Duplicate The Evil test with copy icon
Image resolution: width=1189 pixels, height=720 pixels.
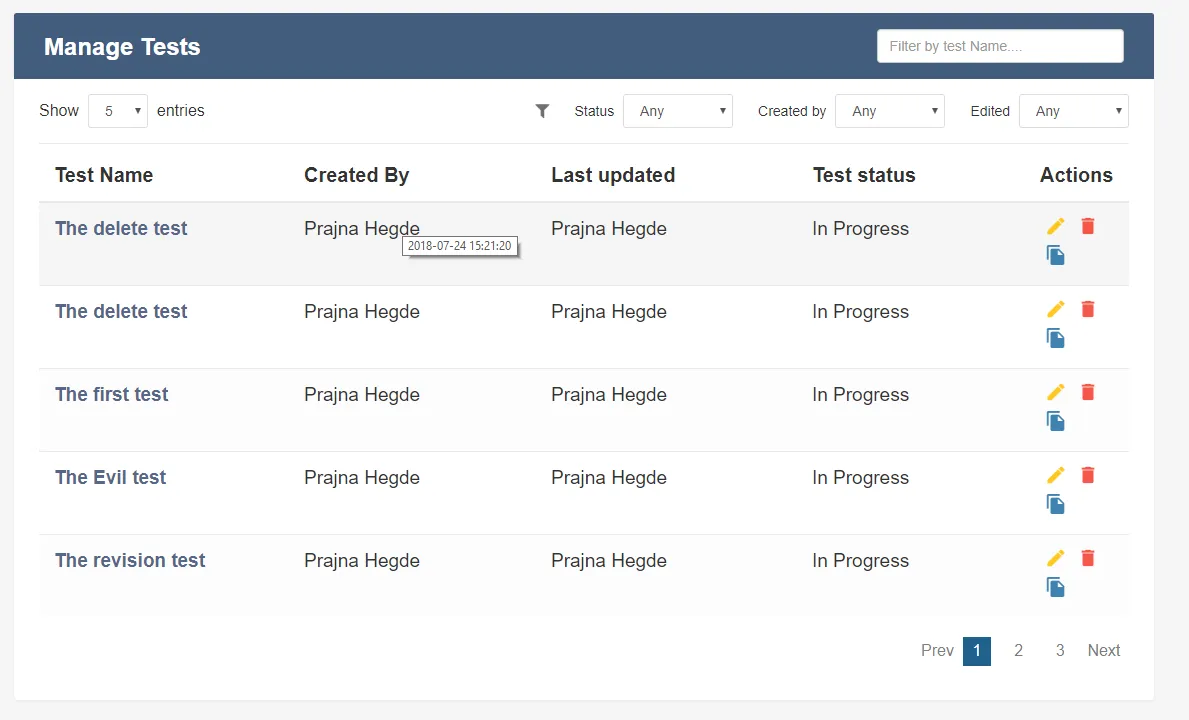pyautogui.click(x=1056, y=505)
